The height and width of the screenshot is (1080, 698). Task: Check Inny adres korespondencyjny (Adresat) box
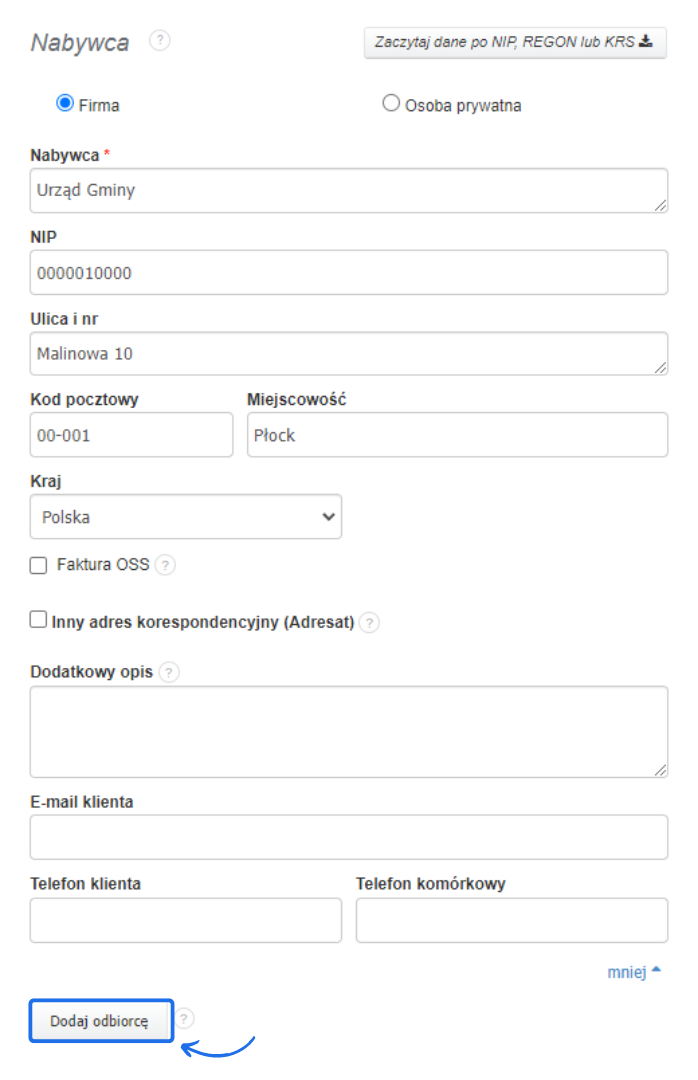click(x=39, y=620)
